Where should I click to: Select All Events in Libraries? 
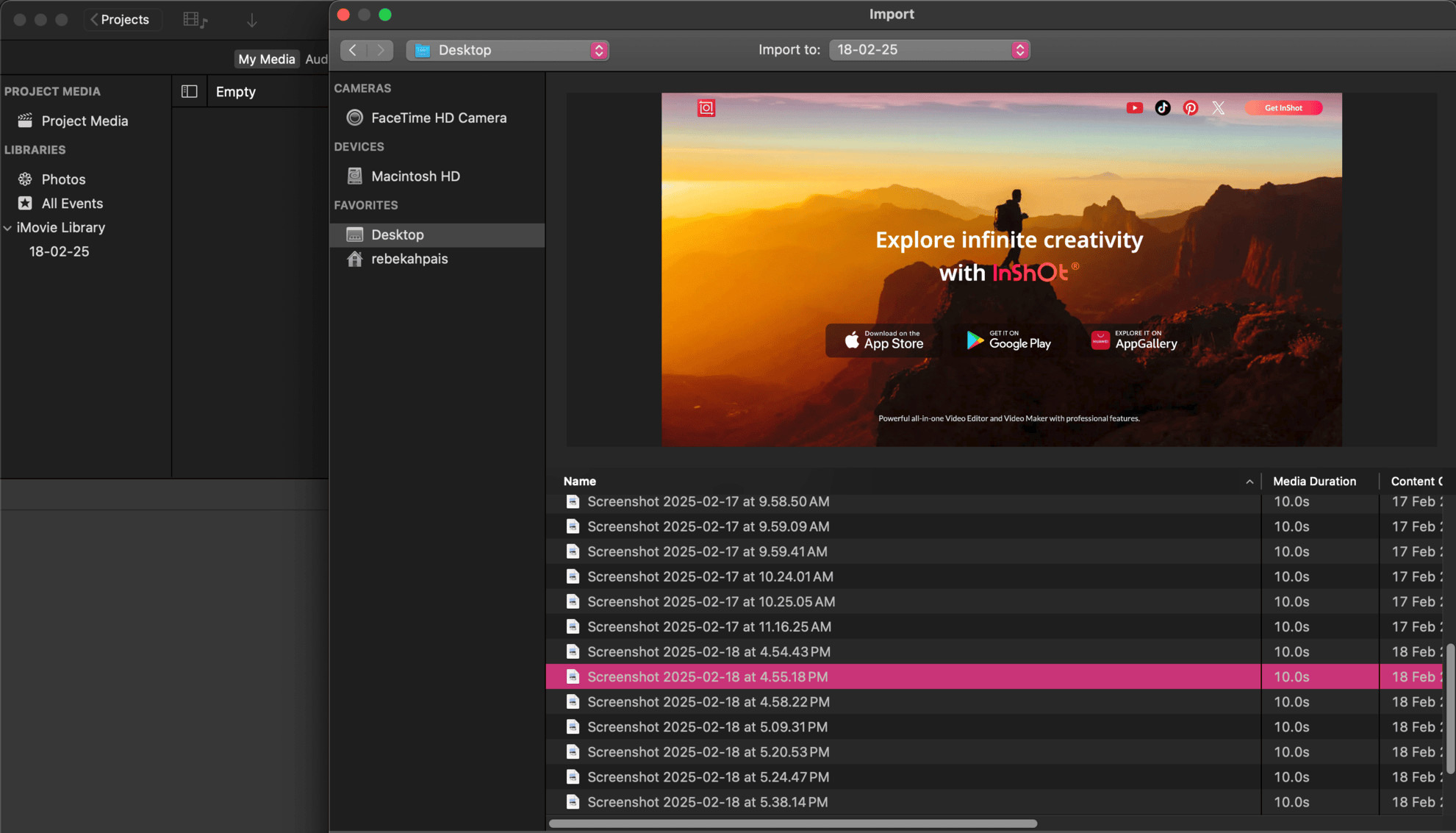[72, 203]
